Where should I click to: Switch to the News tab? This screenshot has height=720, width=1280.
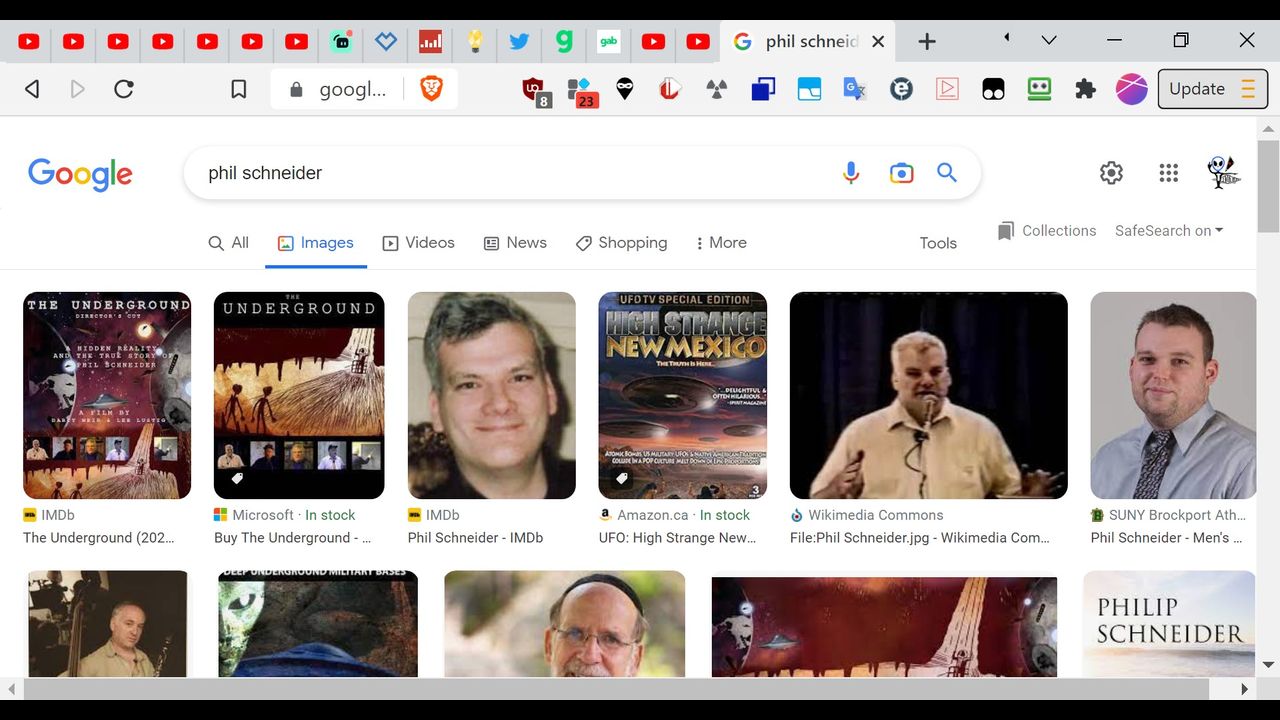[515, 243]
